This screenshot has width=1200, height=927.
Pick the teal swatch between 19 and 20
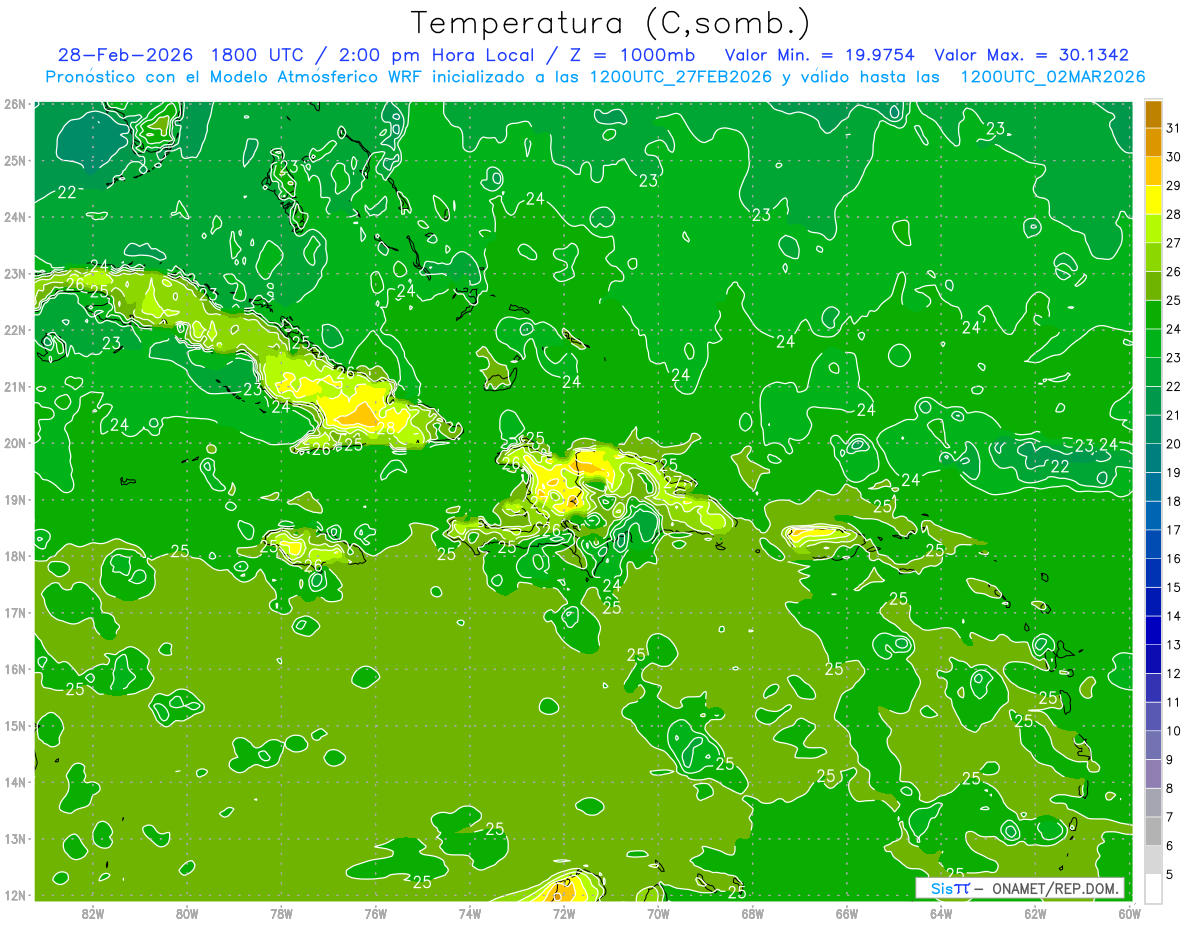click(x=1153, y=458)
